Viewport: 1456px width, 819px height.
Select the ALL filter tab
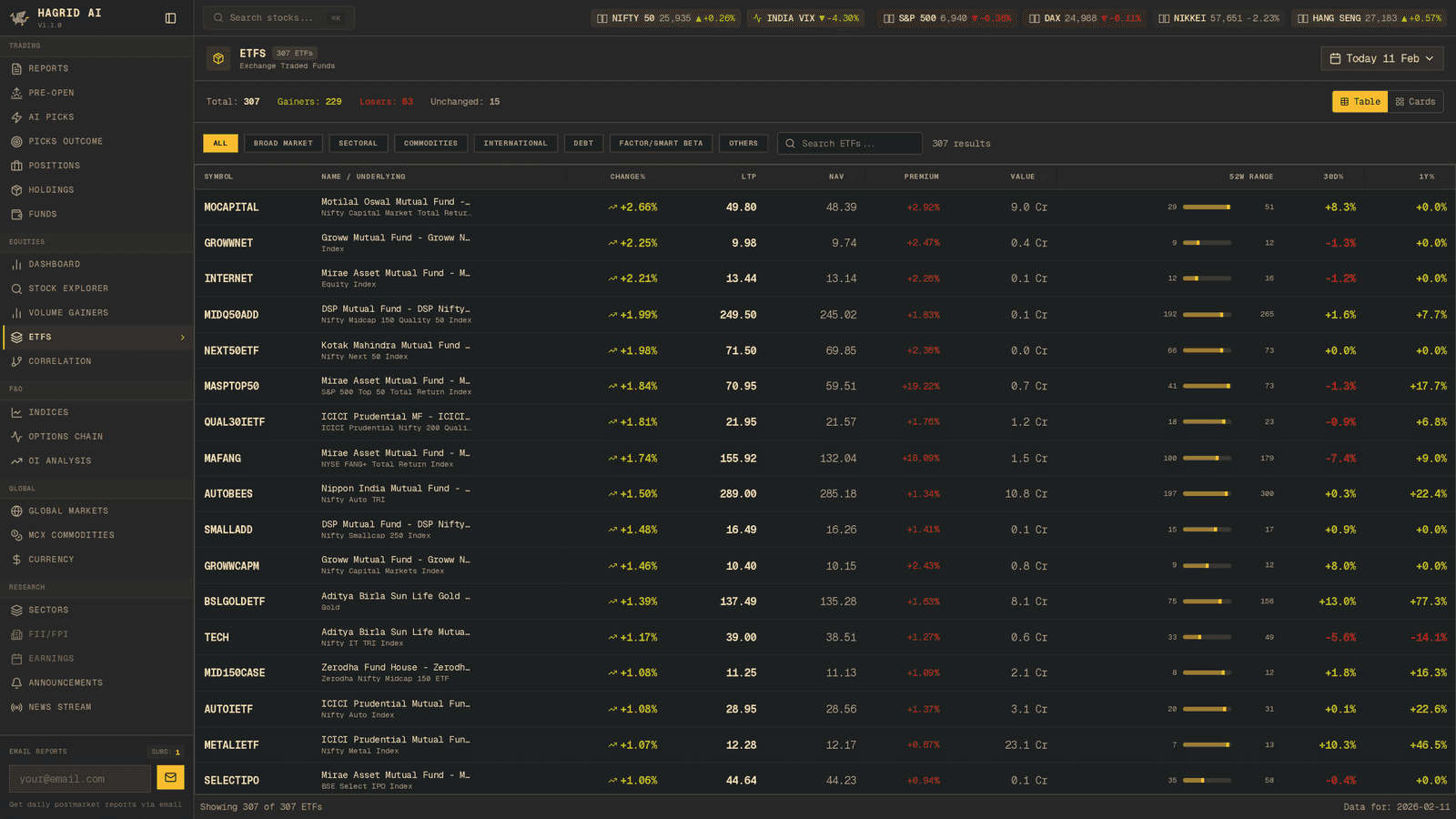tap(220, 144)
